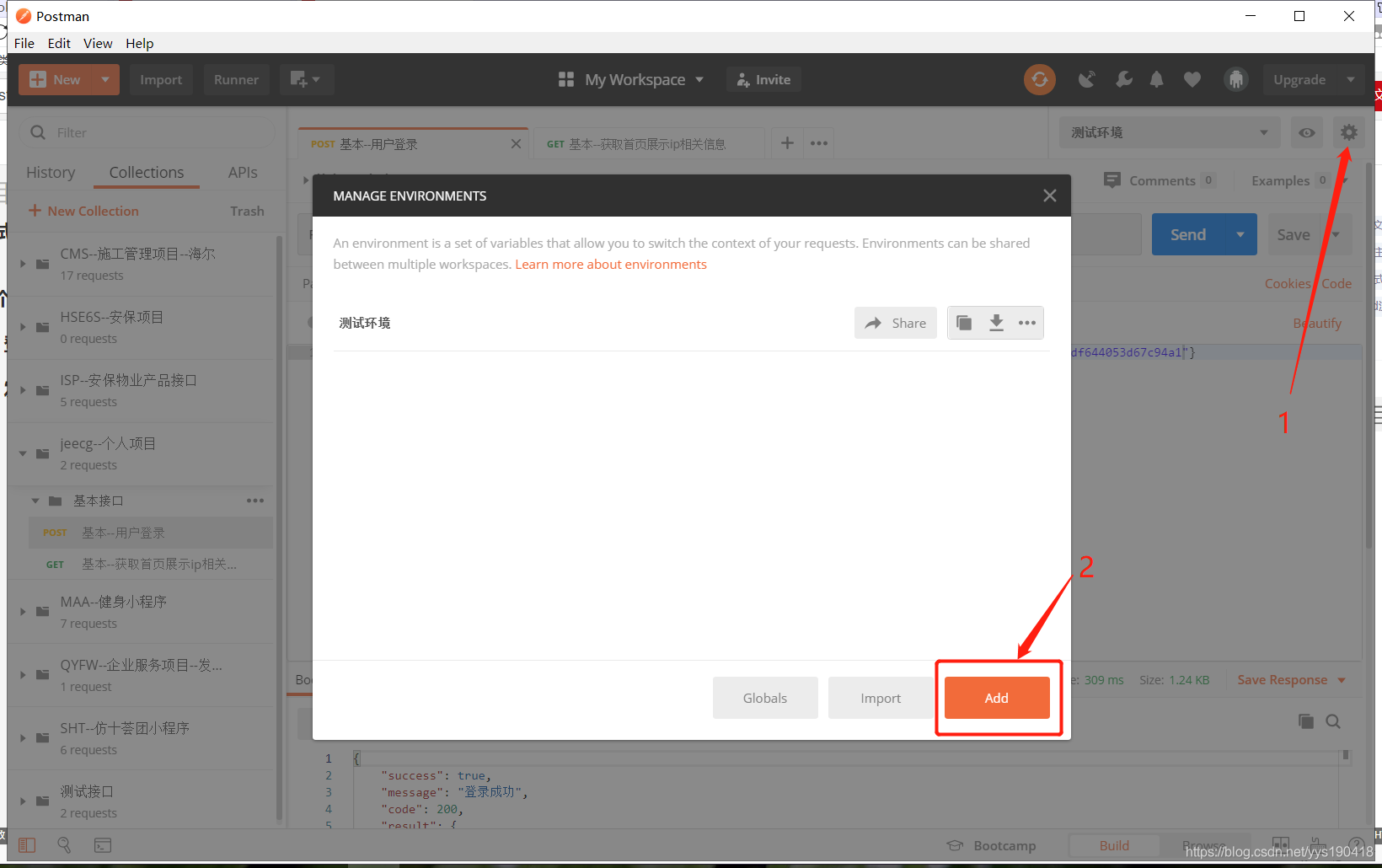
Task: Open the New button dropdown arrow
Action: [x=105, y=79]
